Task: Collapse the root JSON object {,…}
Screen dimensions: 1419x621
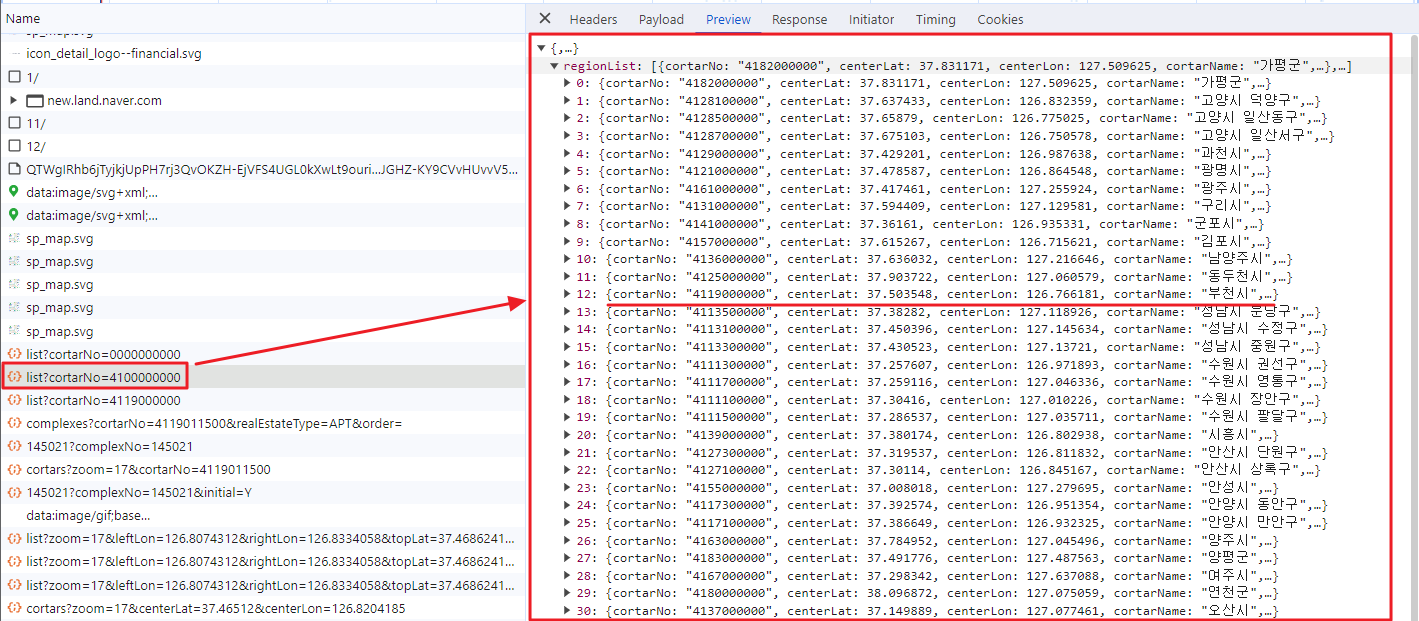Action: [x=541, y=48]
